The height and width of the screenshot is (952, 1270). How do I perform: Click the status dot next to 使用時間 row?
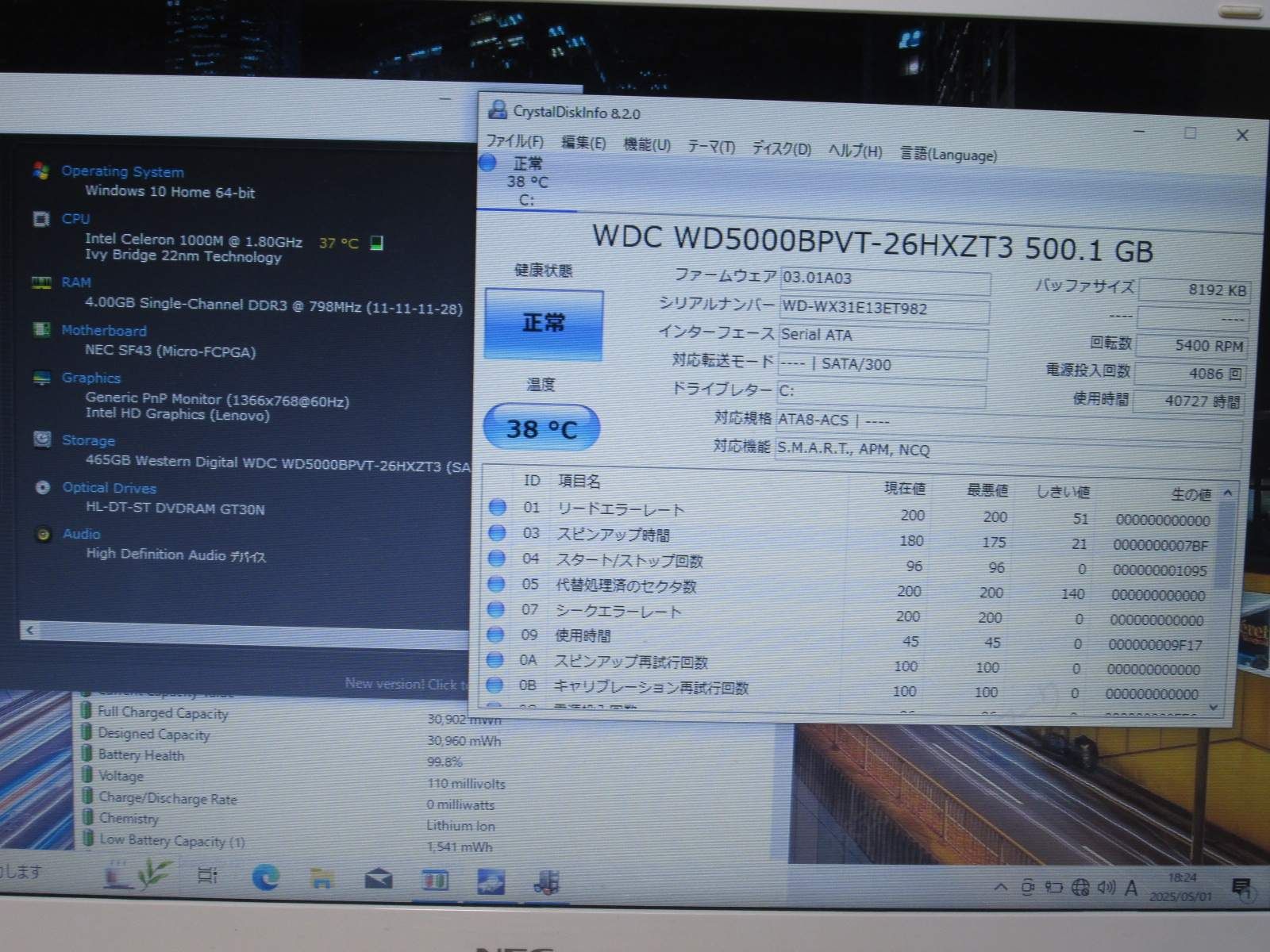497,635
